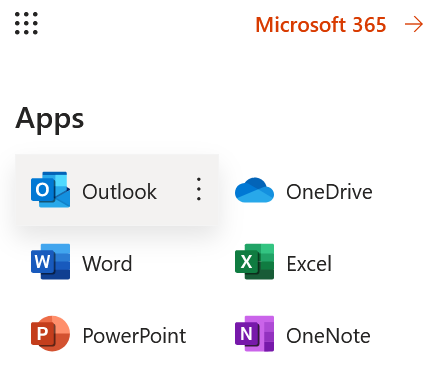The image size is (440, 366).
Task: Open Outlook via its envelope icon
Action: pos(50,190)
